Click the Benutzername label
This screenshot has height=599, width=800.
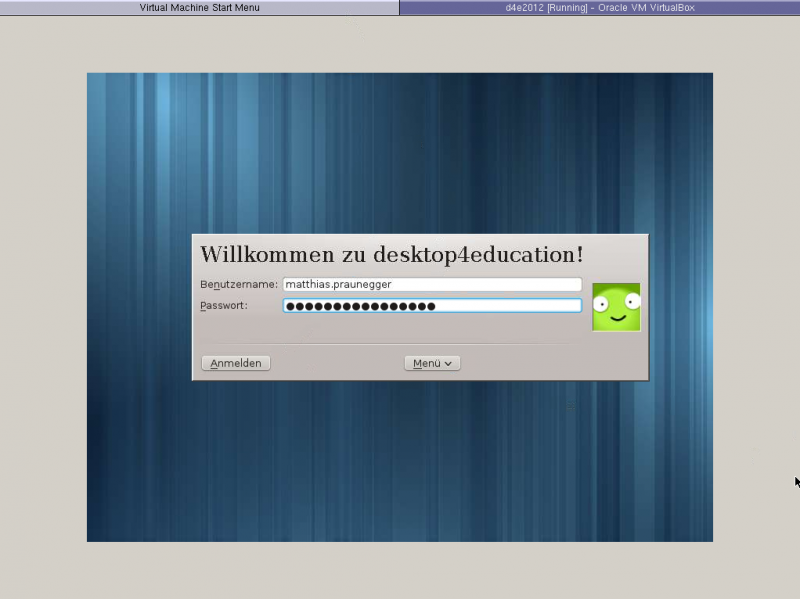tap(239, 285)
